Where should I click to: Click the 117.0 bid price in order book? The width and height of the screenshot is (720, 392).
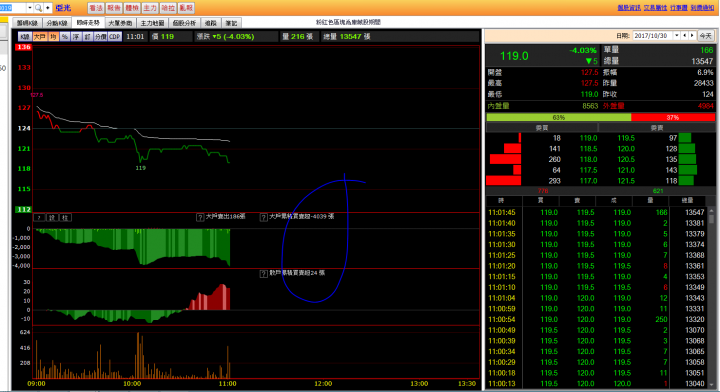588,181
